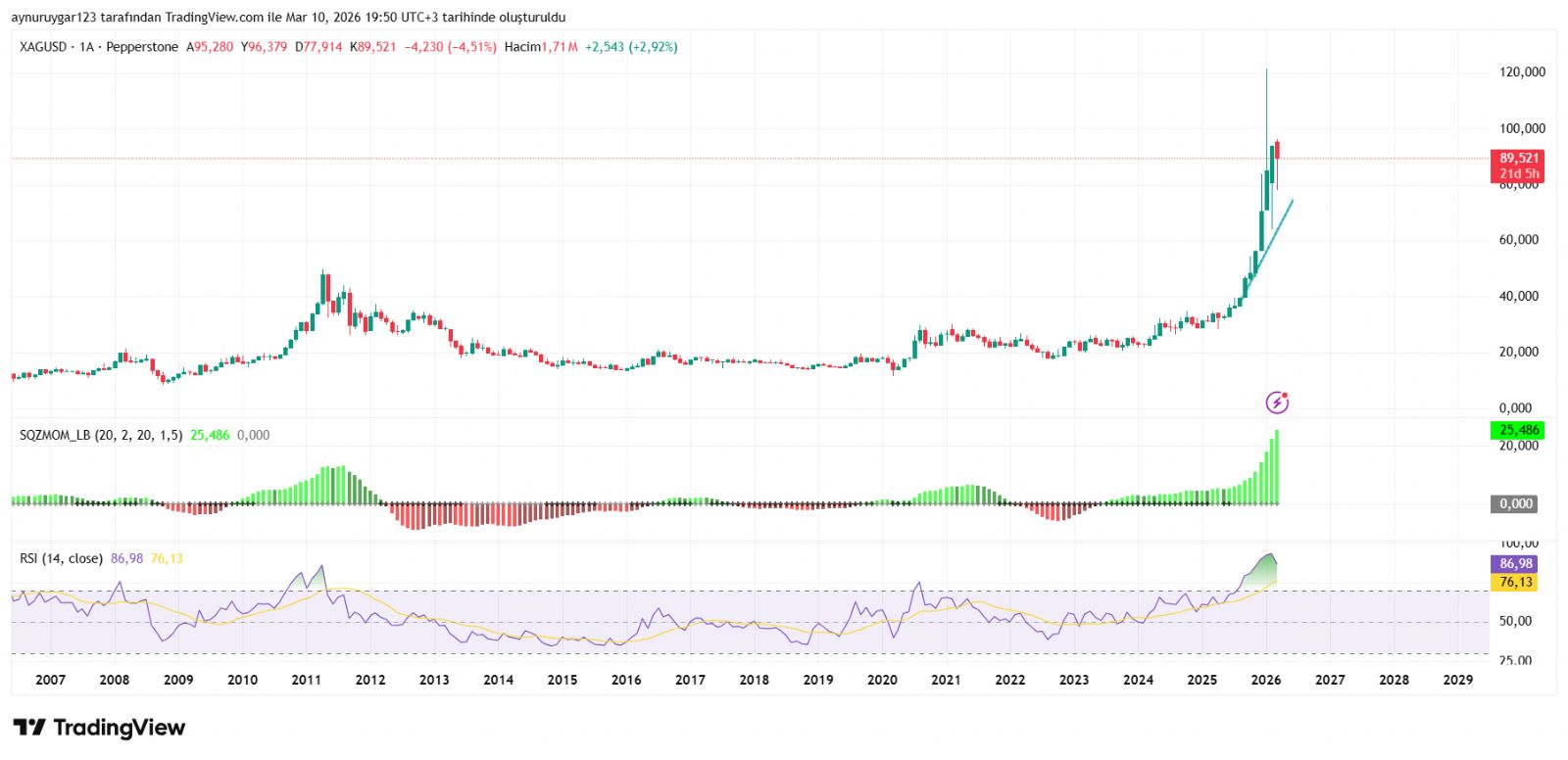Click the 2026 label on the time axis

[1265, 680]
